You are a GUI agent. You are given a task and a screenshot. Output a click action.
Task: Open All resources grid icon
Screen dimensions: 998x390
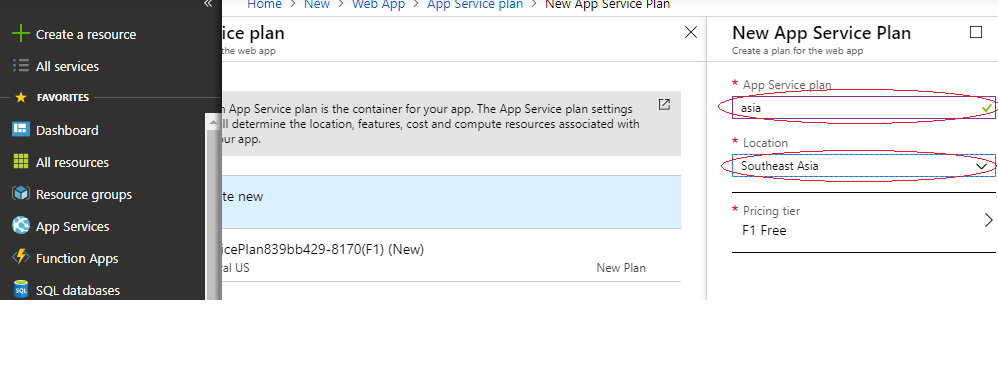click(x=21, y=162)
